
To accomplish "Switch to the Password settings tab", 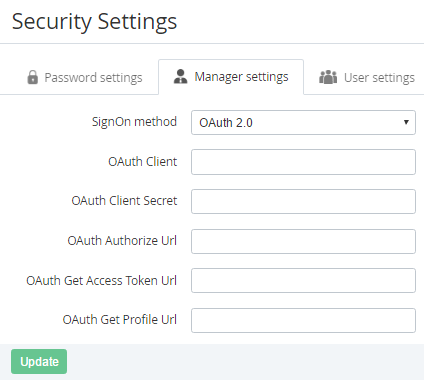I will point(85,78).
